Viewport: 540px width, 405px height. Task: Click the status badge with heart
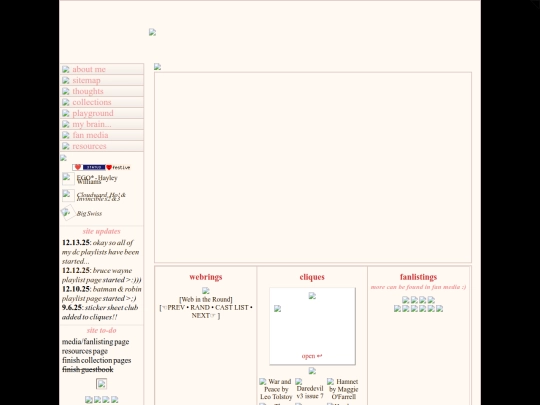coord(89,167)
